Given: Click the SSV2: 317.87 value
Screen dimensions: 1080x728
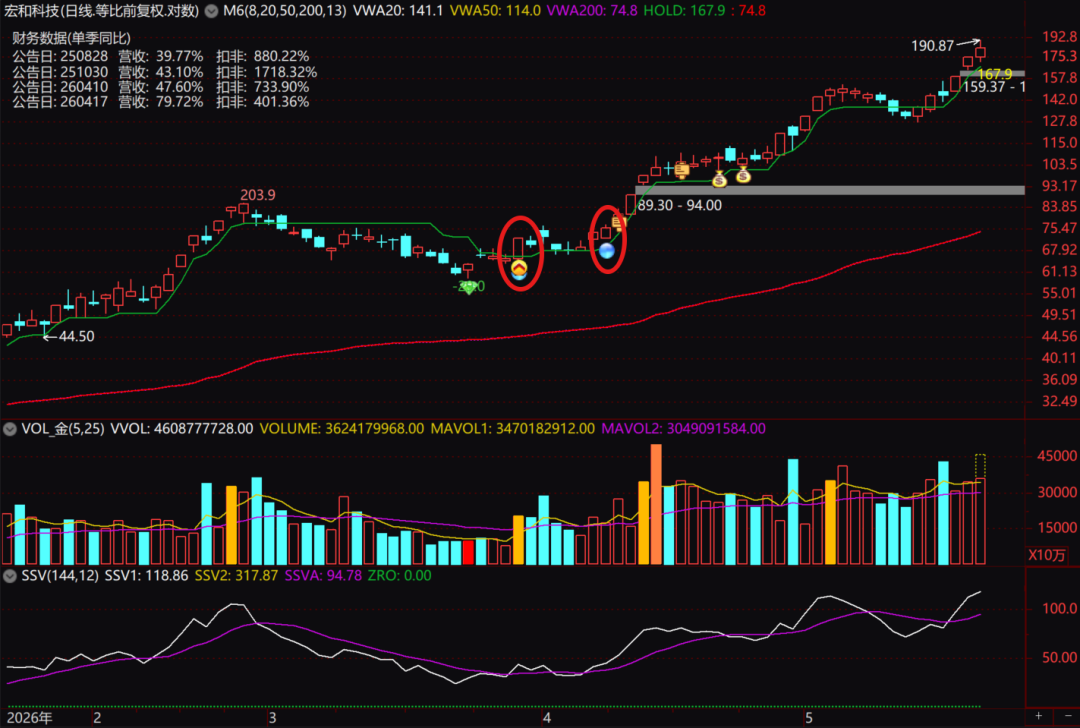Looking at the screenshot, I should 236,576.
